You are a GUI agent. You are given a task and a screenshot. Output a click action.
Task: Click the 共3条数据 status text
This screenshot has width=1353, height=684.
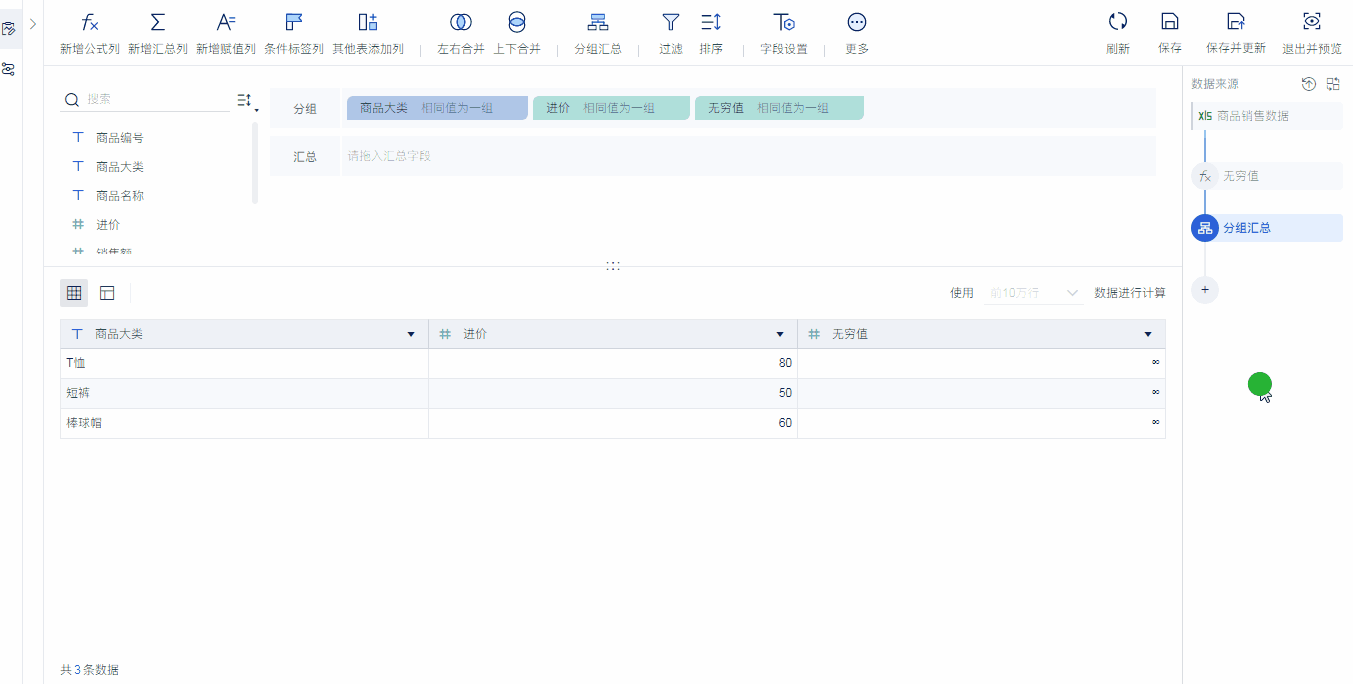[x=90, y=670]
